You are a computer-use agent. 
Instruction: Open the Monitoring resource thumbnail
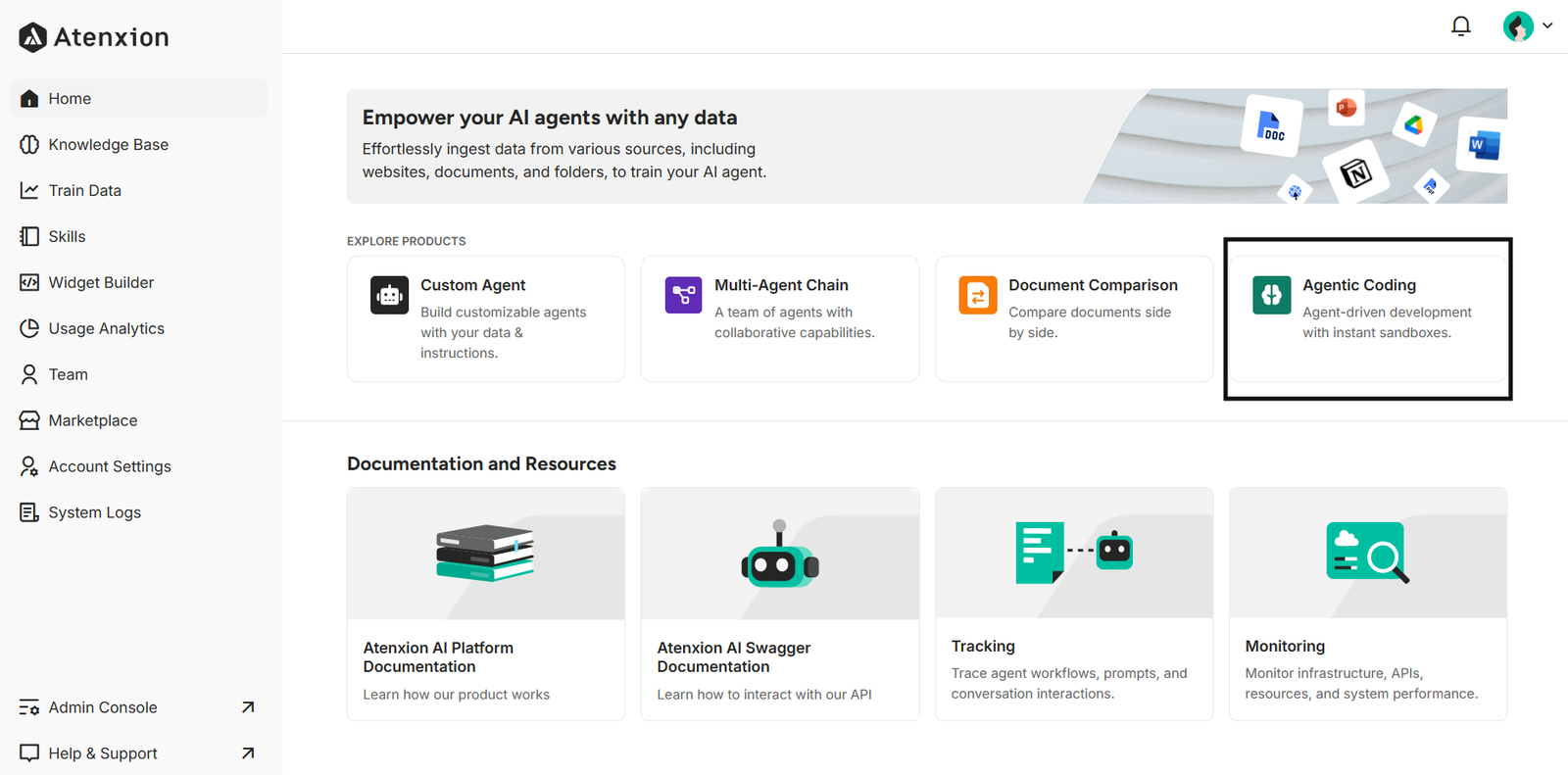[1368, 553]
